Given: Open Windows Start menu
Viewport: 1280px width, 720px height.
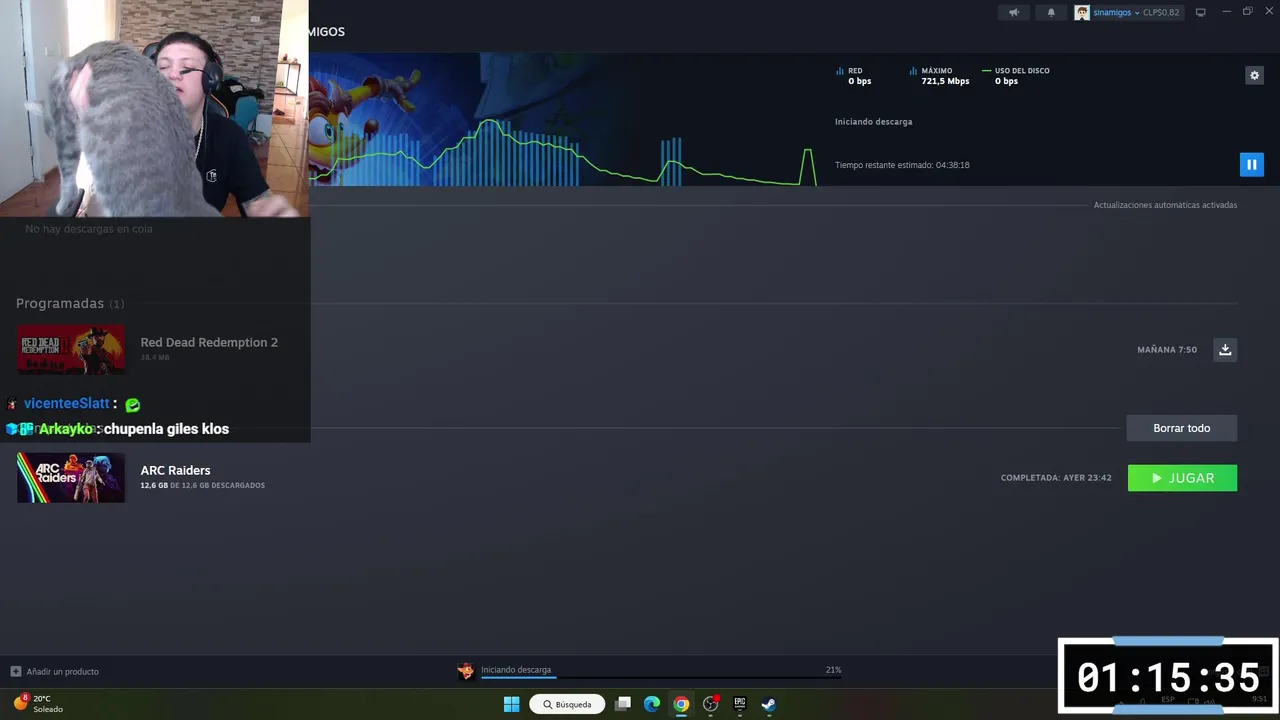Looking at the screenshot, I should coord(511,704).
